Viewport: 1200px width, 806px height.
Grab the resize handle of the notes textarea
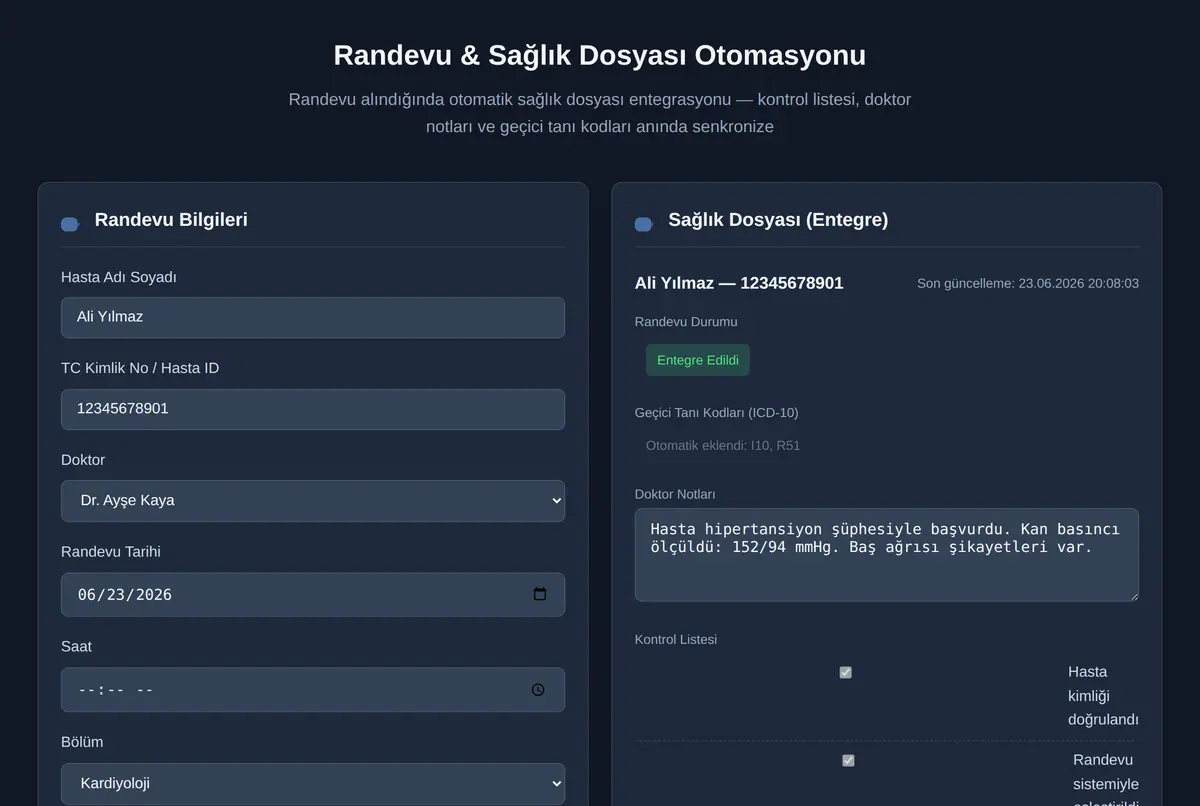(x=1132, y=595)
